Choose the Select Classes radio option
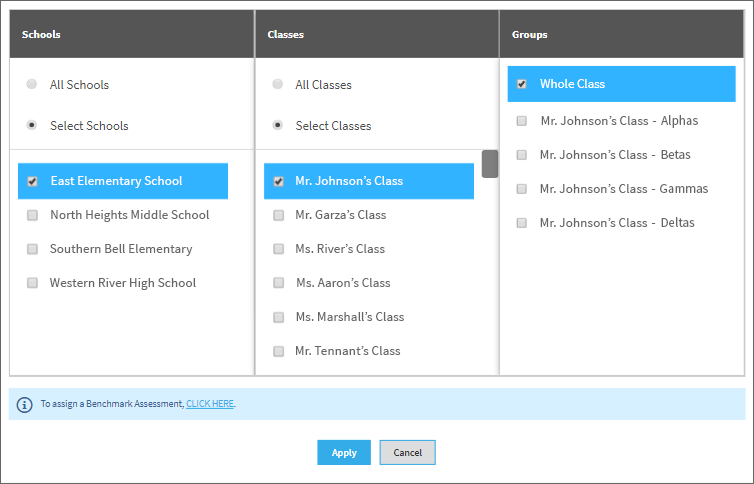The image size is (754, 484). pos(277,125)
